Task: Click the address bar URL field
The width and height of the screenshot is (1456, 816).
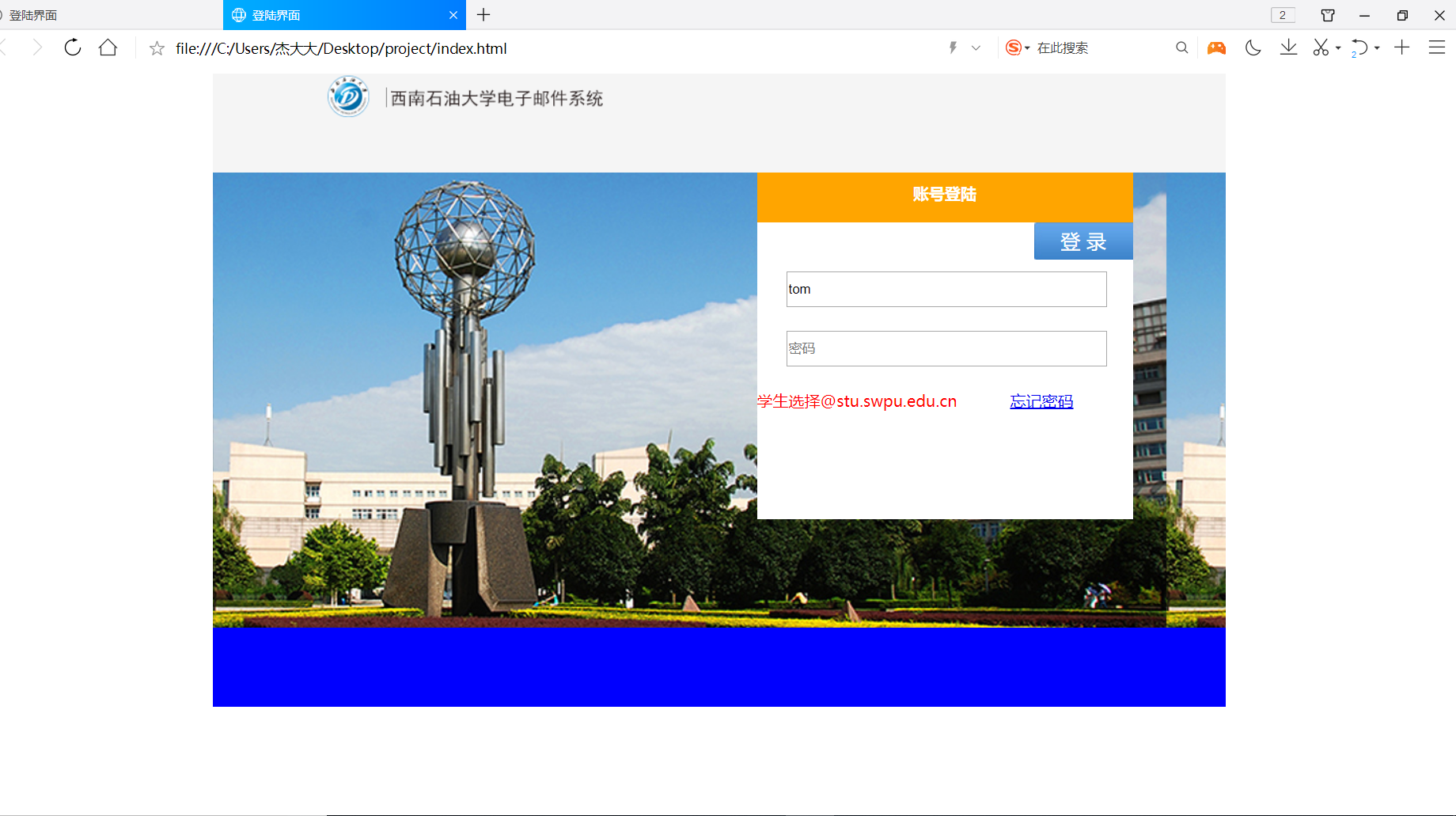Action: point(554,48)
